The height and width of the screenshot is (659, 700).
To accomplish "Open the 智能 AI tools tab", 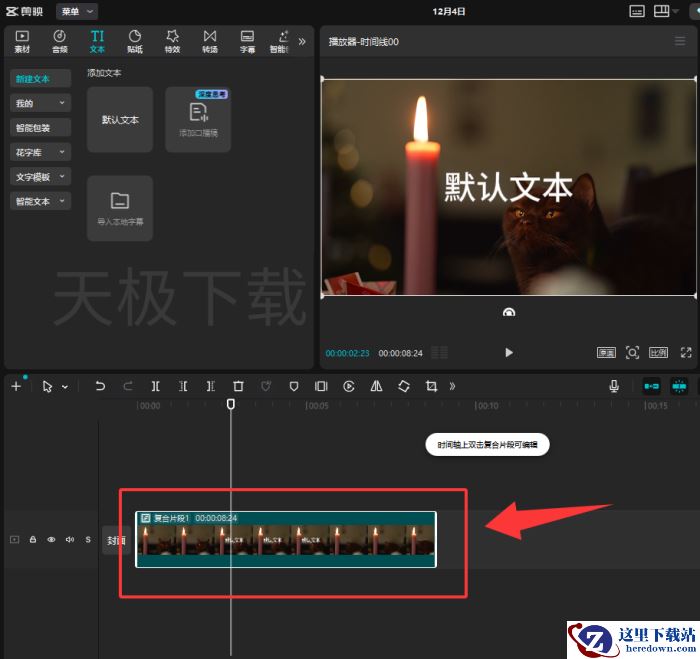I will click(x=280, y=42).
